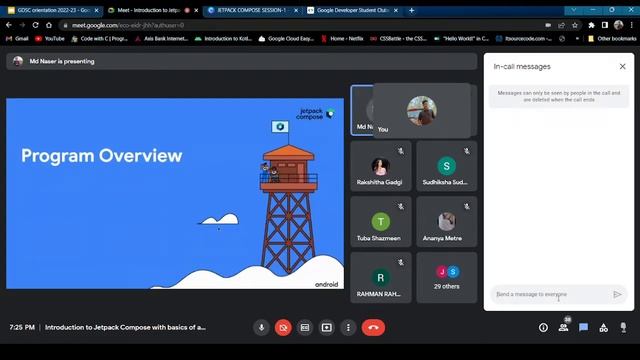Click the 'Md Naser is presenting' banner
Screen dimensions: 640x360
point(242,61)
